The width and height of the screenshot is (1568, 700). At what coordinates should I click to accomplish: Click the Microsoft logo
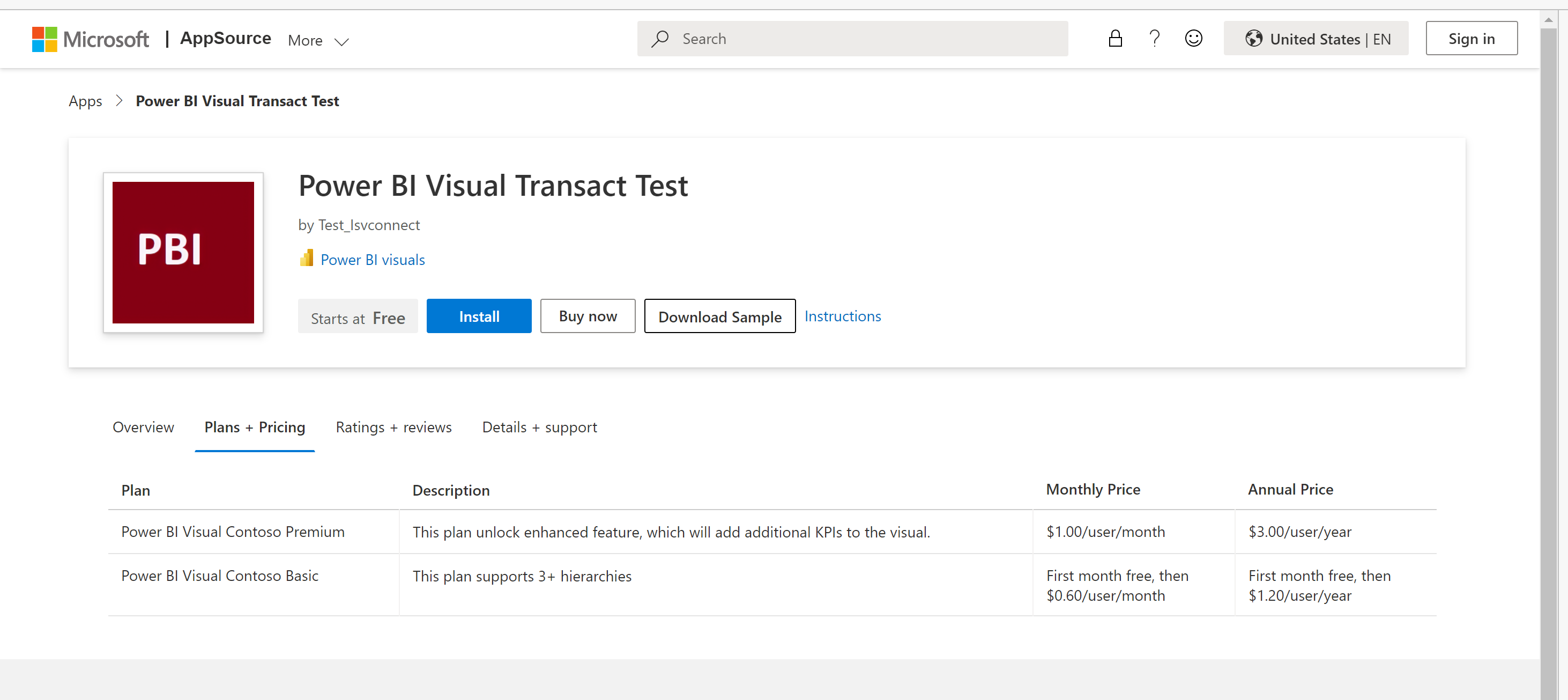[90, 39]
